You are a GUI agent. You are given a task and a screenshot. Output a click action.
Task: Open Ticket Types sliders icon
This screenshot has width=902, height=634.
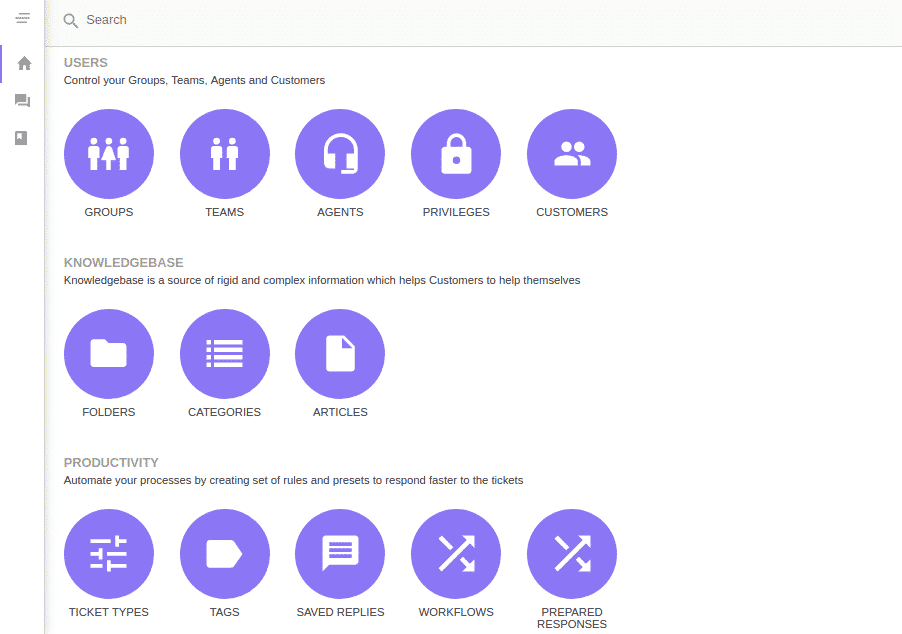[x=109, y=554]
